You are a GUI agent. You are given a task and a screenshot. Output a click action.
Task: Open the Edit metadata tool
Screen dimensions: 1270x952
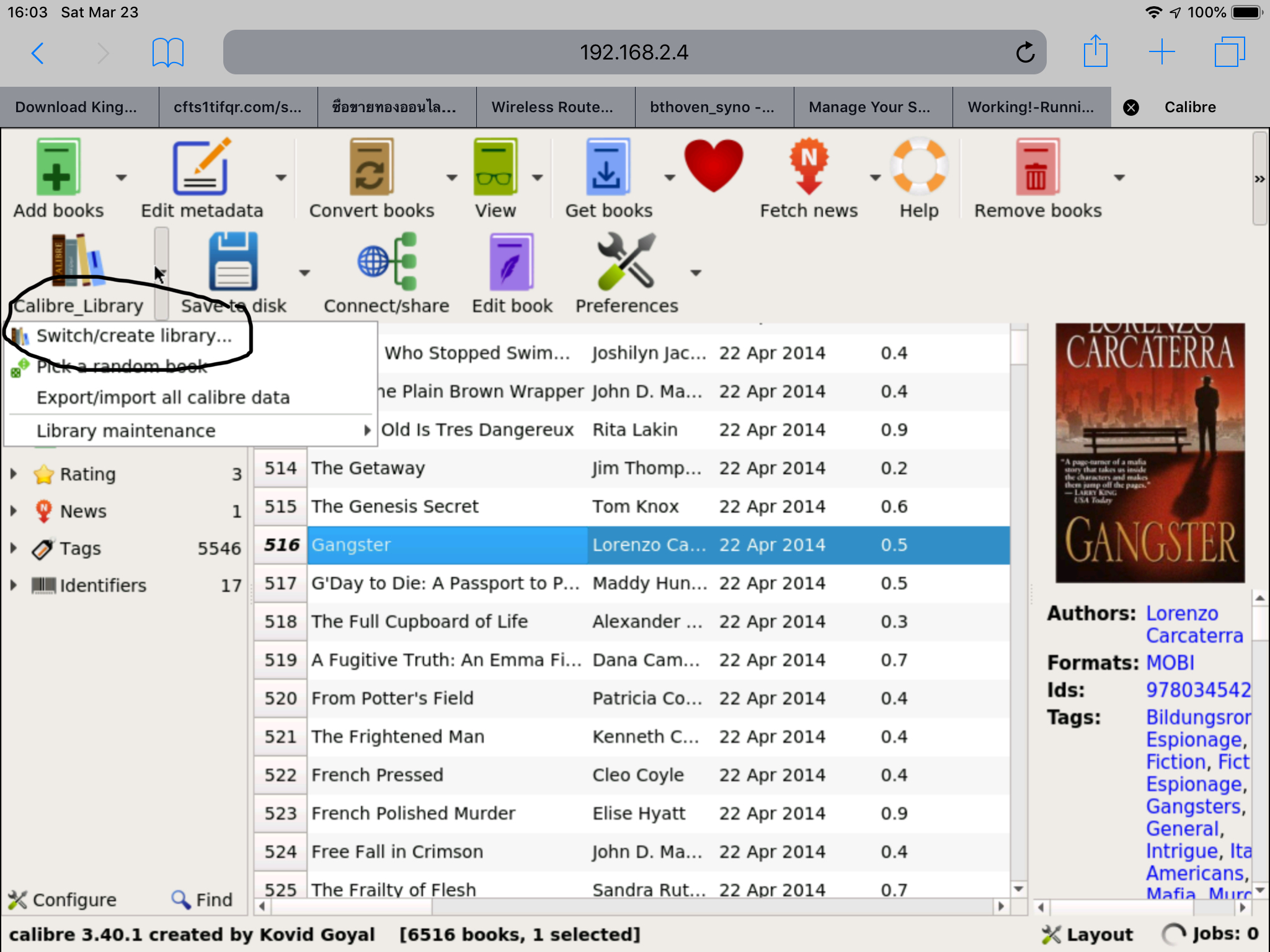click(201, 167)
